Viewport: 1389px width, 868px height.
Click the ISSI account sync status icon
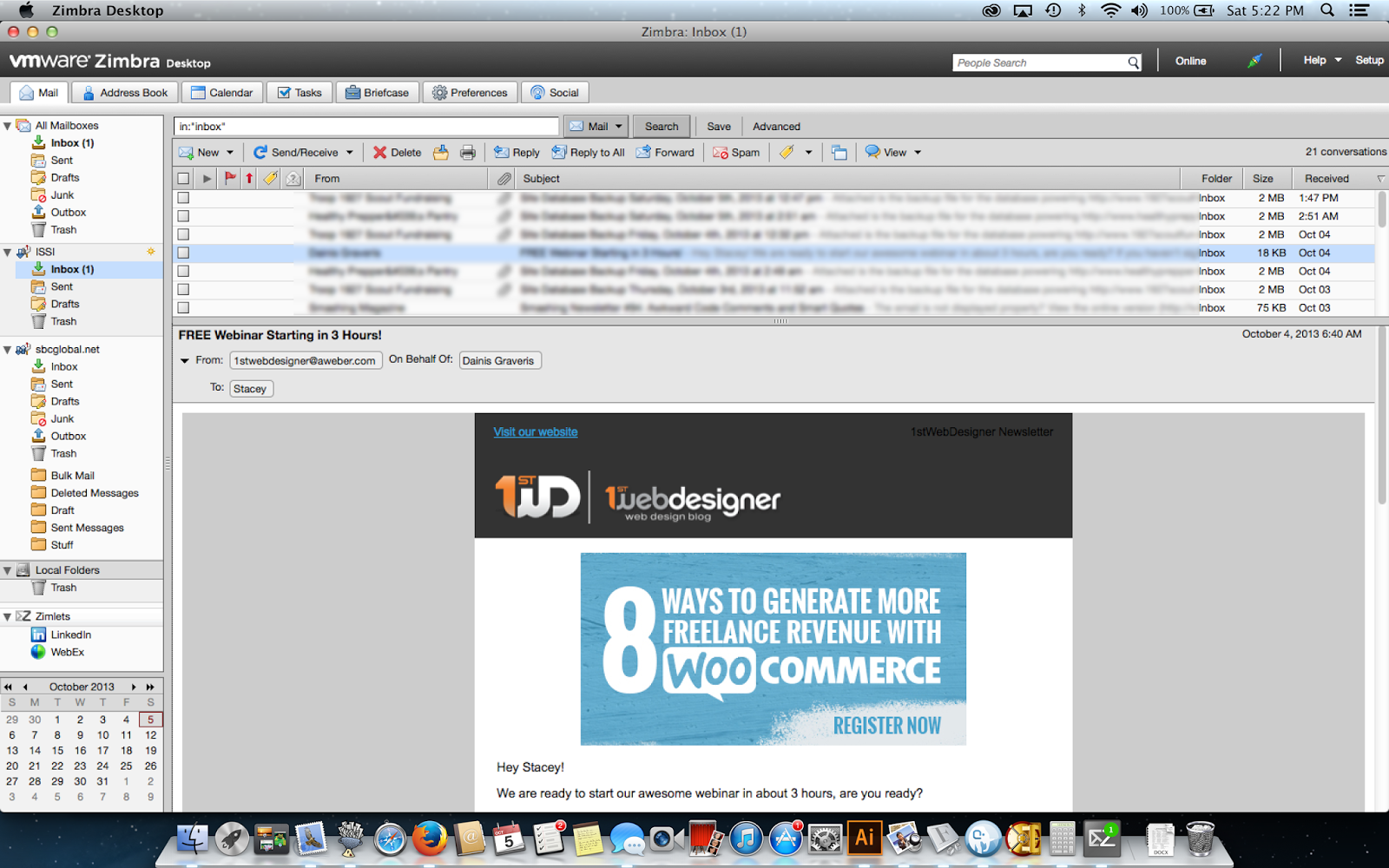tap(151, 252)
